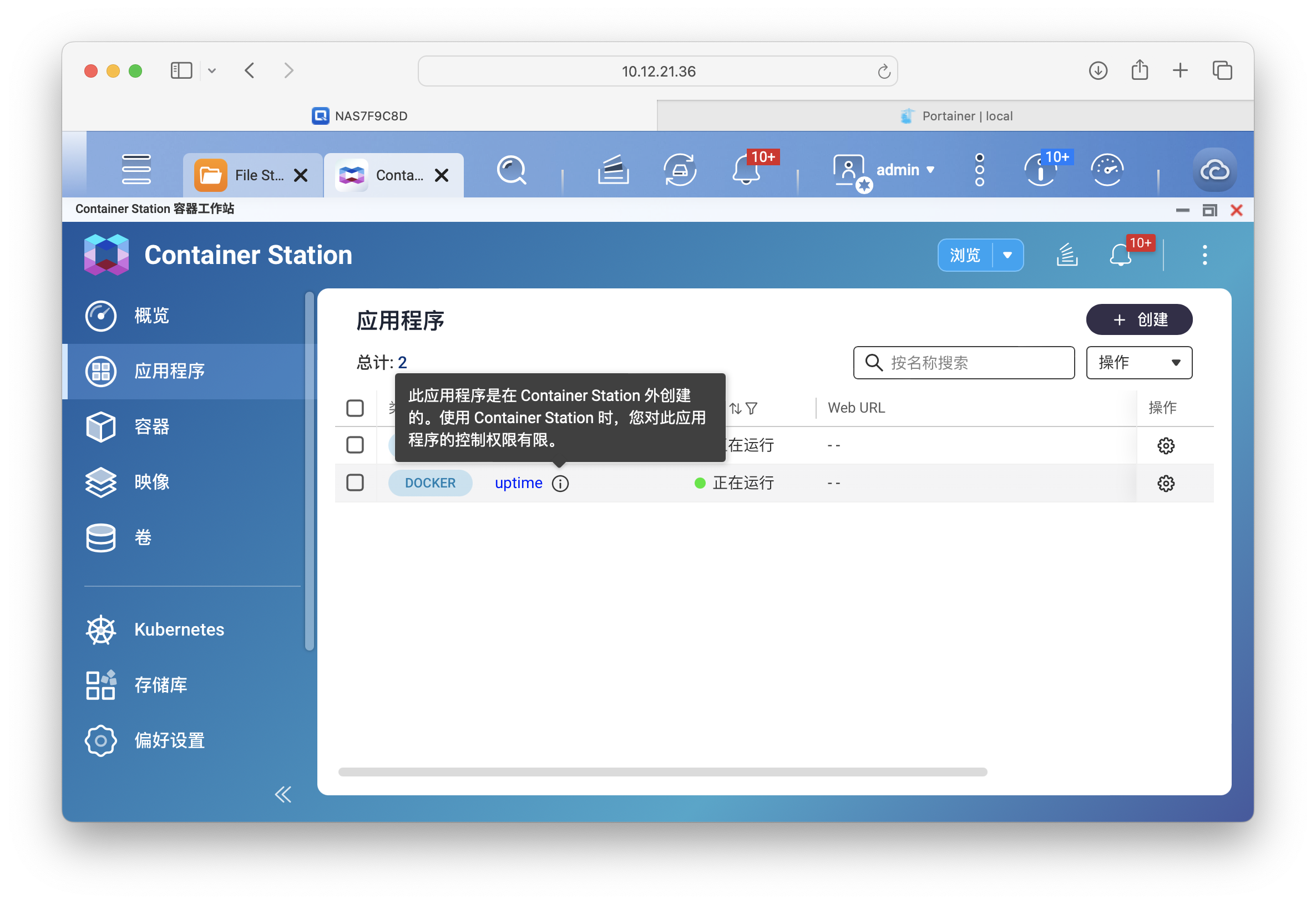Screen dimensions: 1316x904
Task: Toggle the Safari sidebar
Action: (x=181, y=71)
